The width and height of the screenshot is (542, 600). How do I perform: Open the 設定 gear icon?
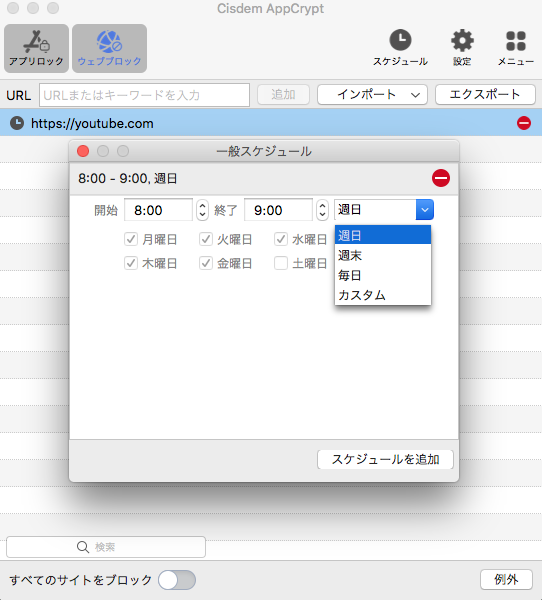462,40
